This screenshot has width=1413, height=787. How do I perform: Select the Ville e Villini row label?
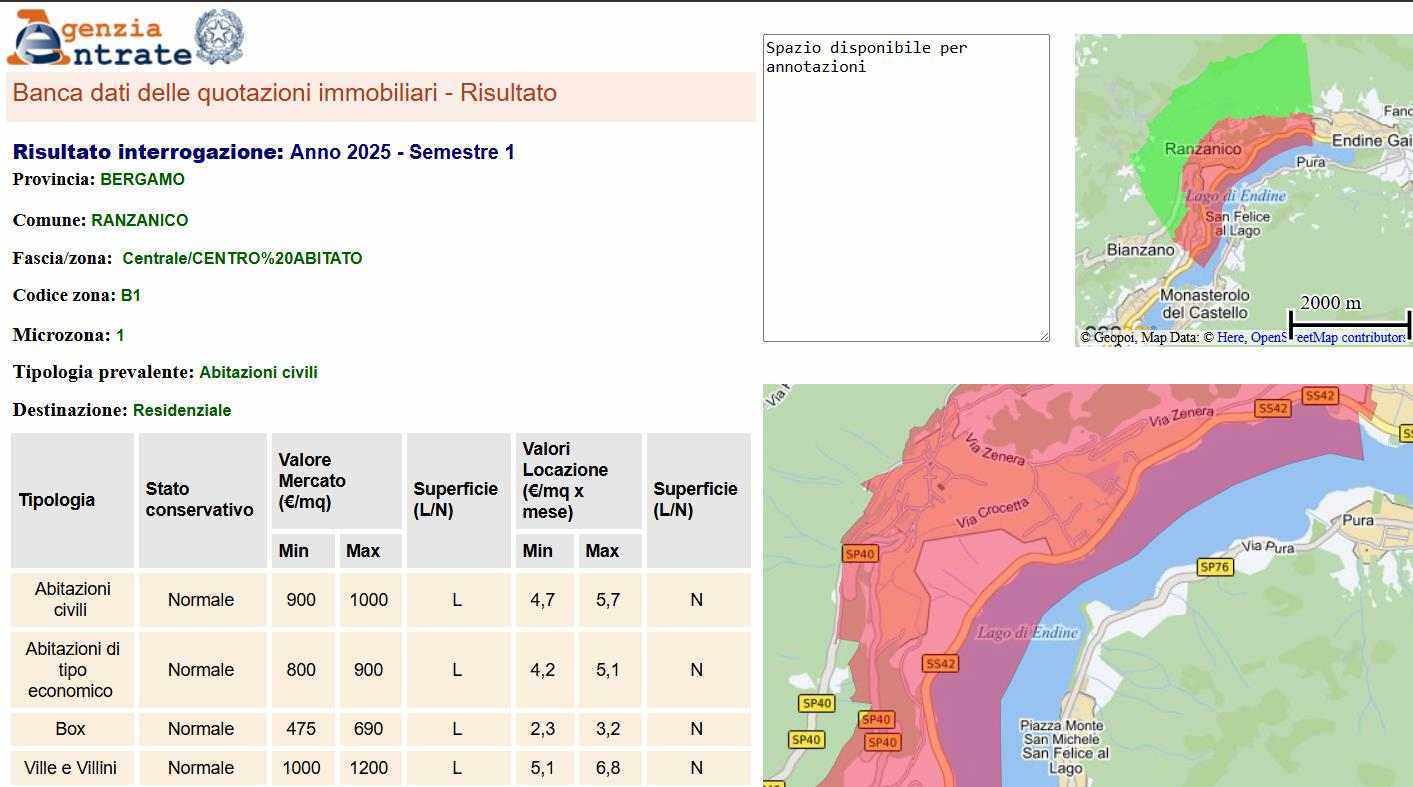71,768
